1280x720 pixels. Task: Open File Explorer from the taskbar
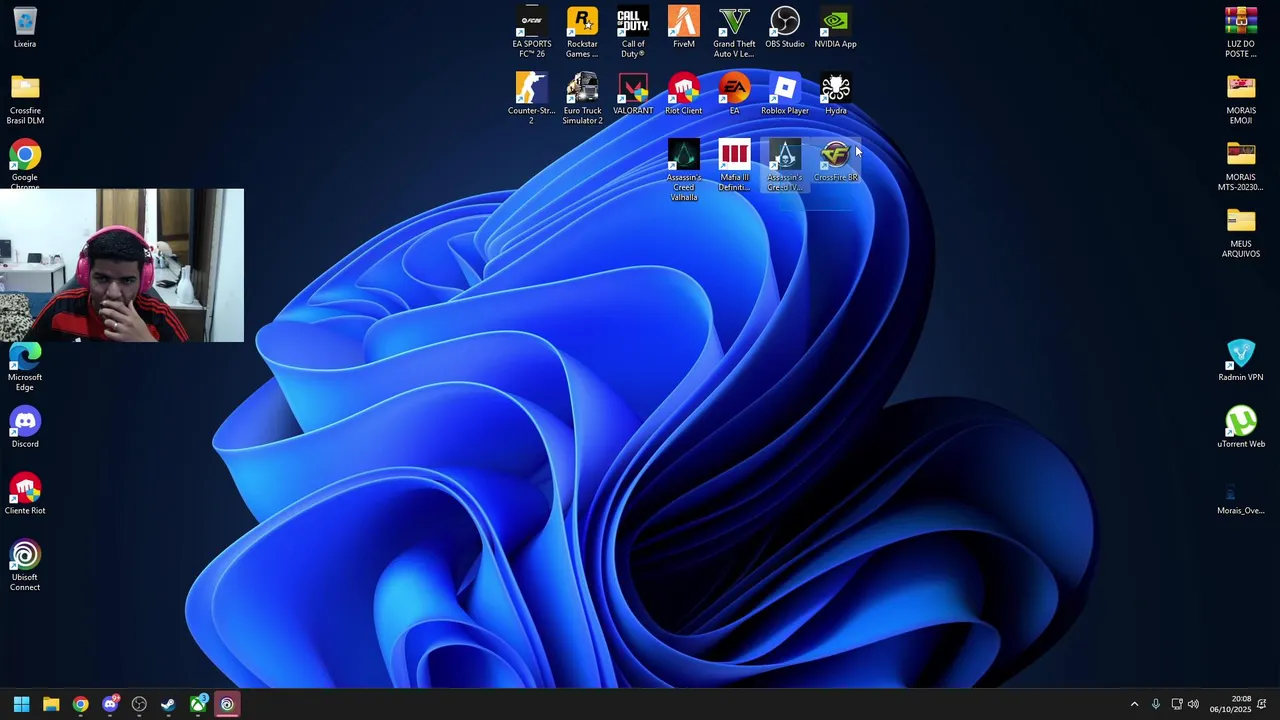pos(51,704)
